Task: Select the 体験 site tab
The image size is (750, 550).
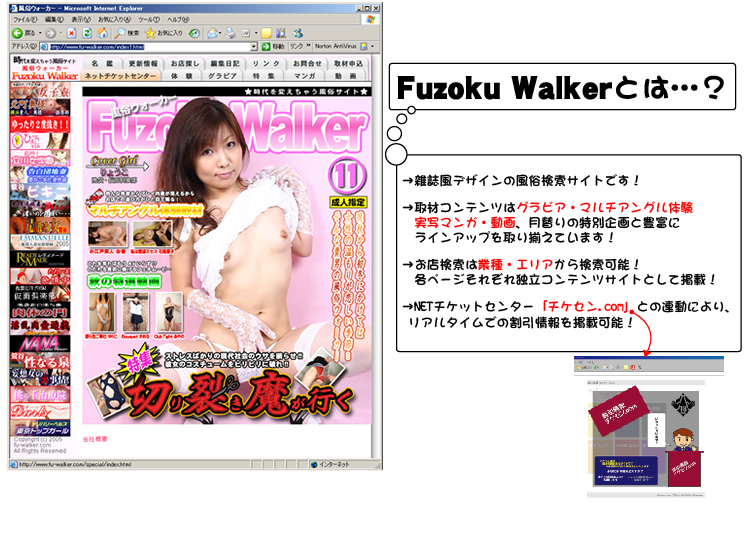Action: (x=182, y=76)
